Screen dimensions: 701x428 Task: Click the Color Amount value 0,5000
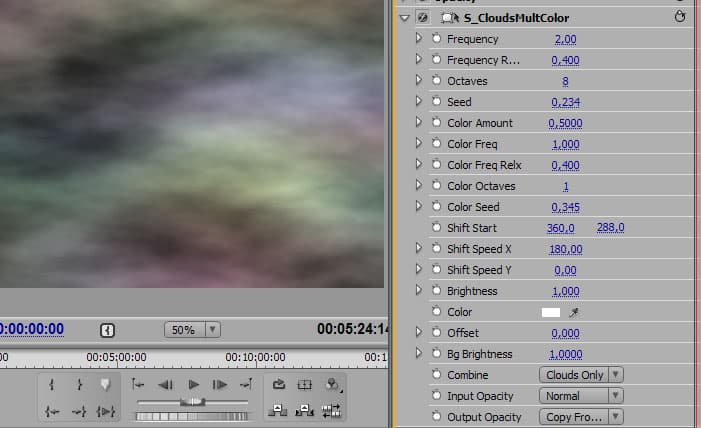(x=565, y=123)
